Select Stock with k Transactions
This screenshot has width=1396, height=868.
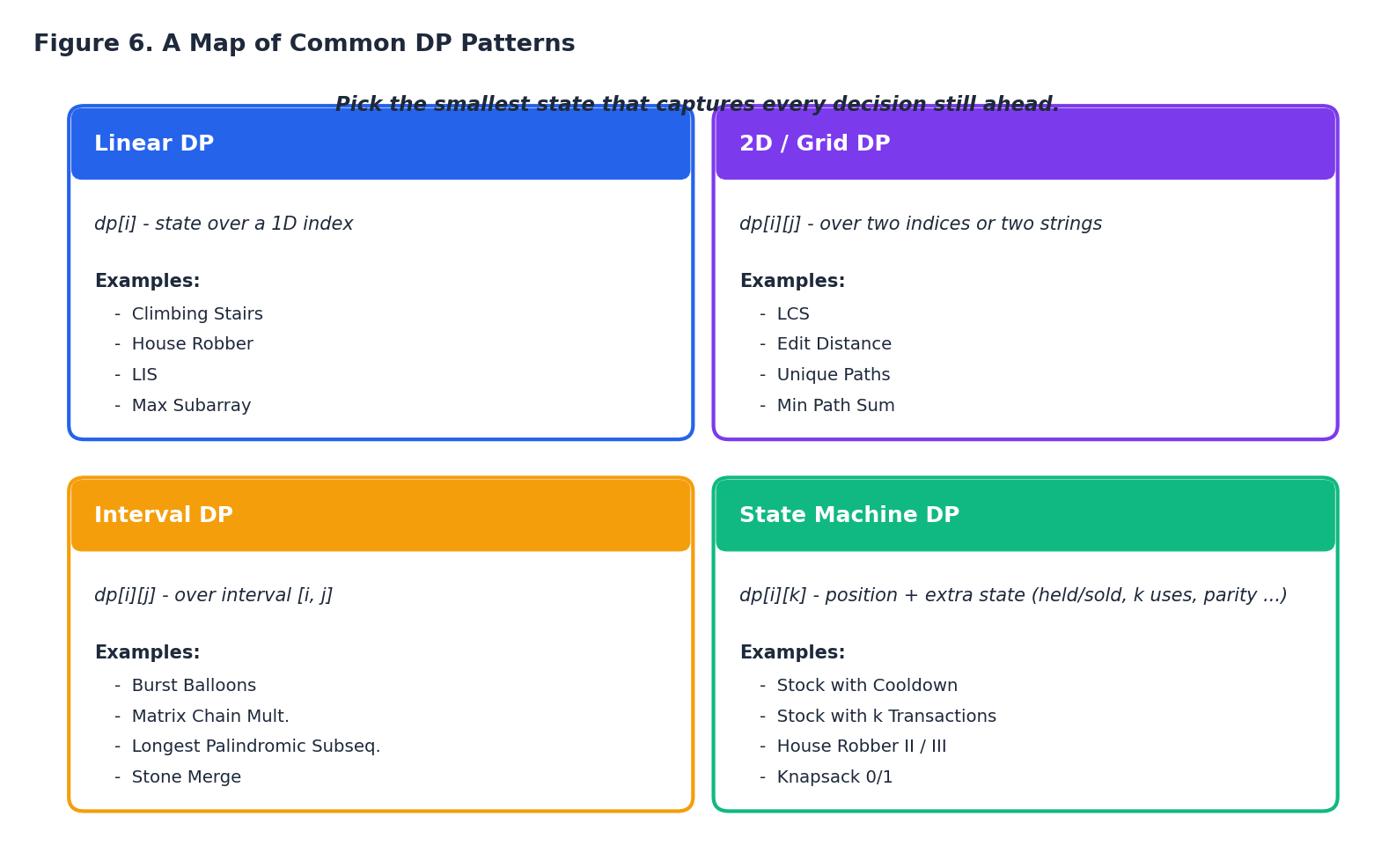click(886, 717)
